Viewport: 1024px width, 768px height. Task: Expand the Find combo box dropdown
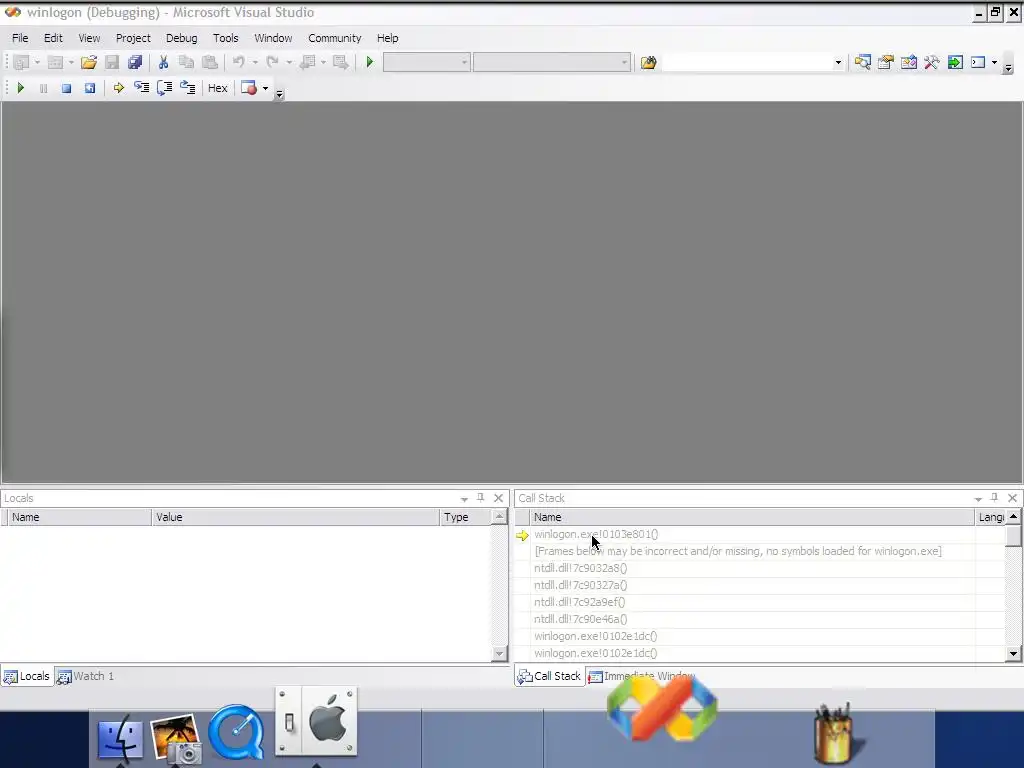838,63
